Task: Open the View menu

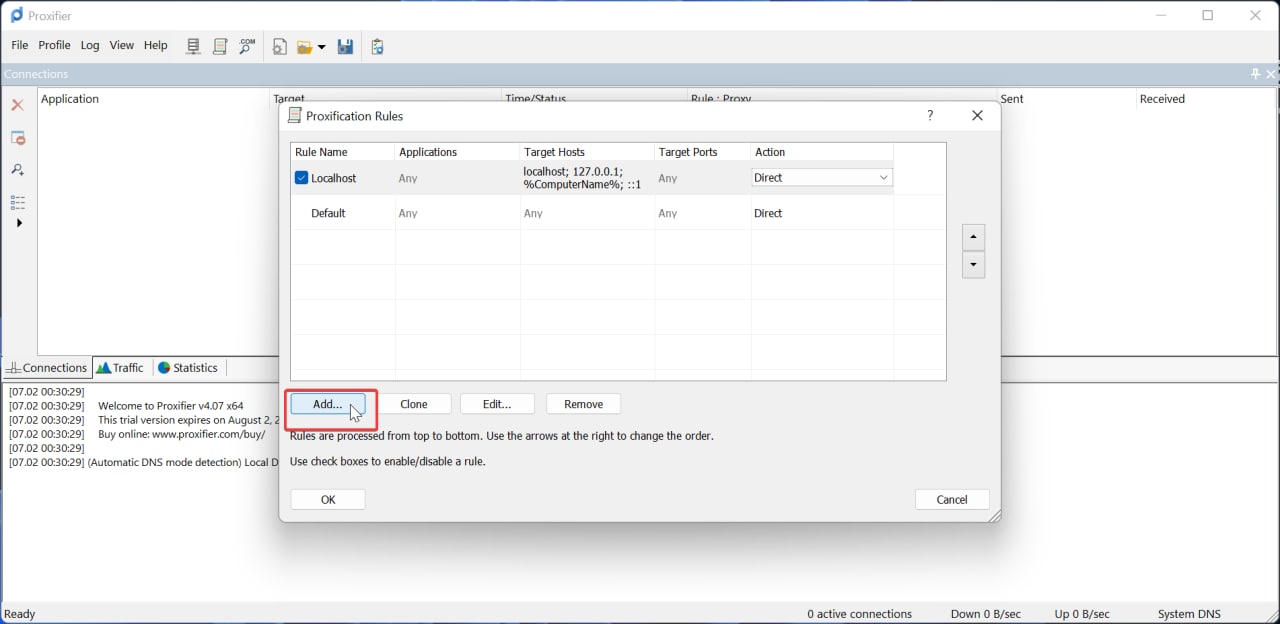Action: pyautogui.click(x=122, y=45)
